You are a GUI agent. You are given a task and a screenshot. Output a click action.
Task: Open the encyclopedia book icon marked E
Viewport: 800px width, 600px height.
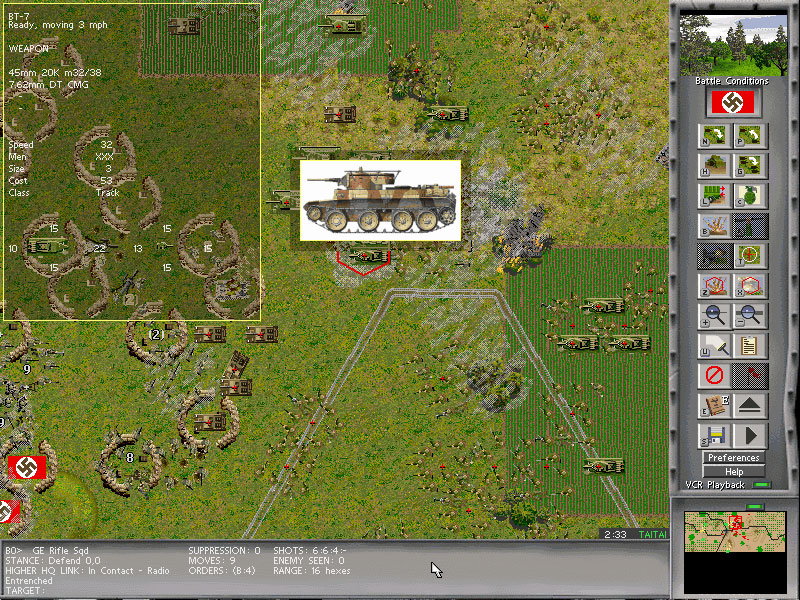click(x=715, y=406)
